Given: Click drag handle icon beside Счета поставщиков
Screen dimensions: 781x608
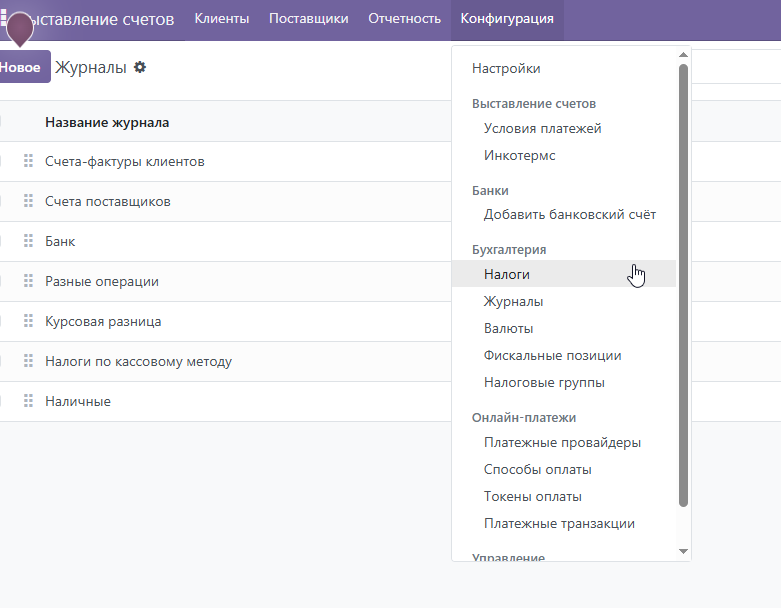Looking at the screenshot, I should click(x=28, y=201).
